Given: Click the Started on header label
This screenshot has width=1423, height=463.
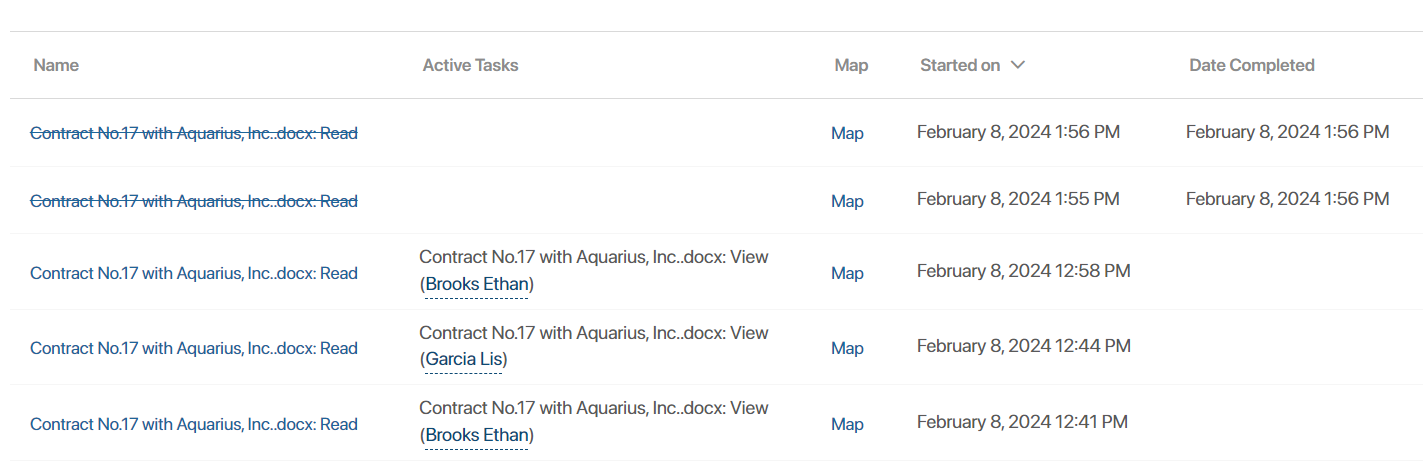Looking at the screenshot, I should click(960, 65).
